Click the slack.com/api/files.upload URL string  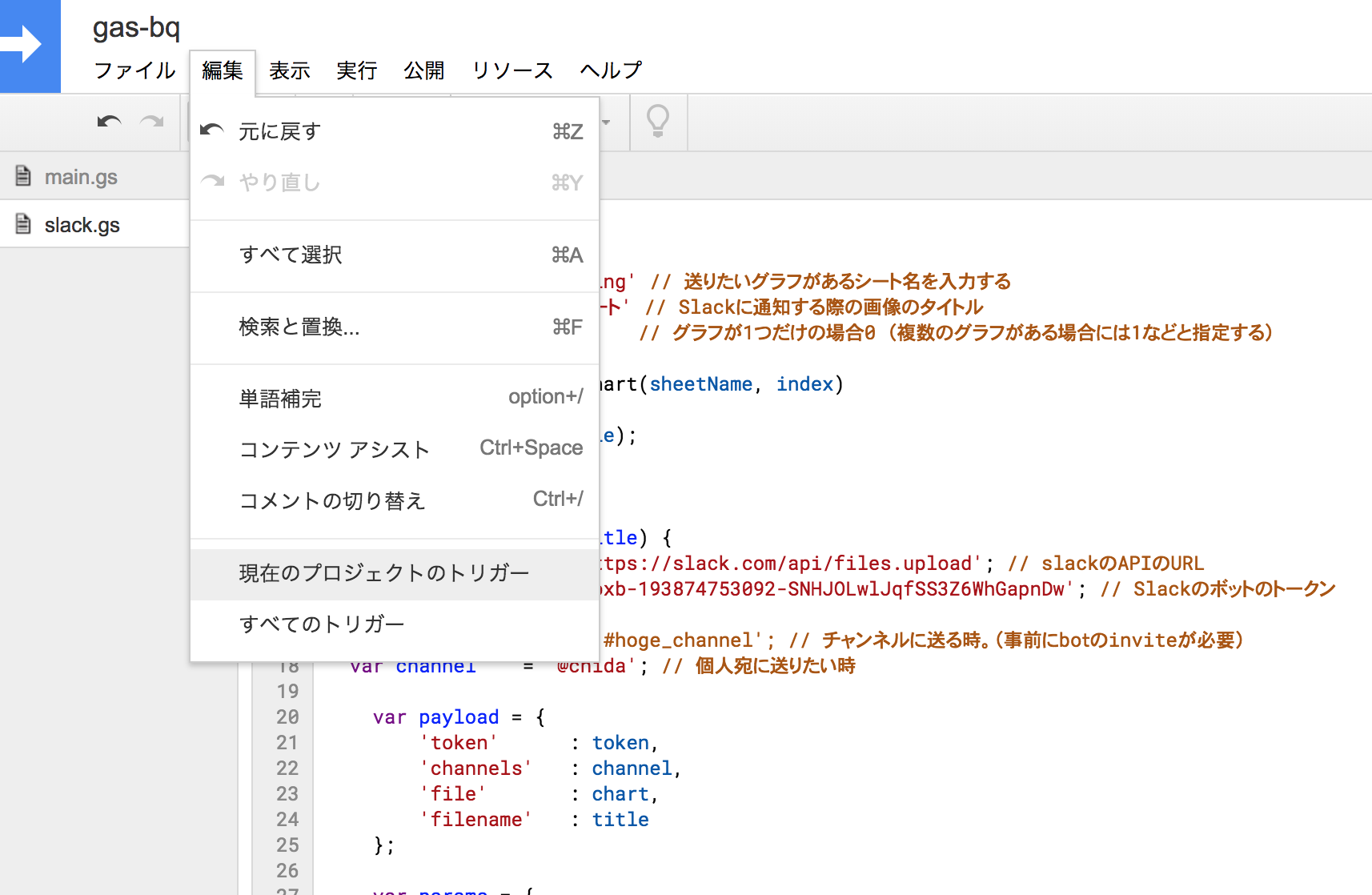click(x=790, y=564)
